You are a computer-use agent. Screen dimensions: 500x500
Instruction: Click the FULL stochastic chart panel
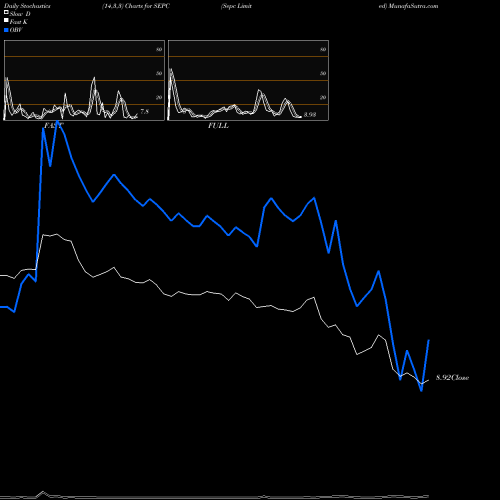(x=248, y=80)
